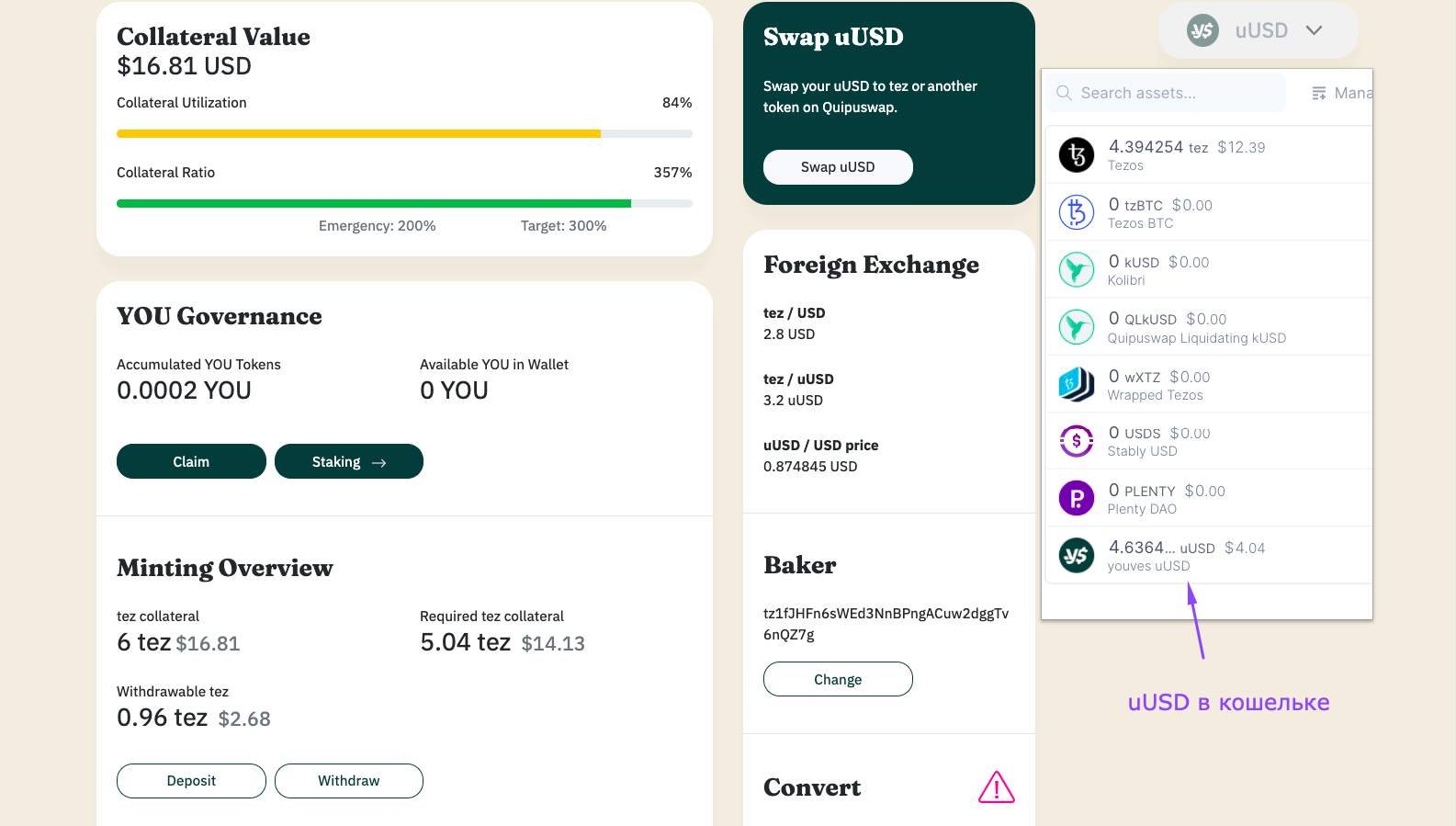This screenshot has height=826, width=1456.
Task: Click the Collateral Utilization progress bar
Action: [x=404, y=133]
